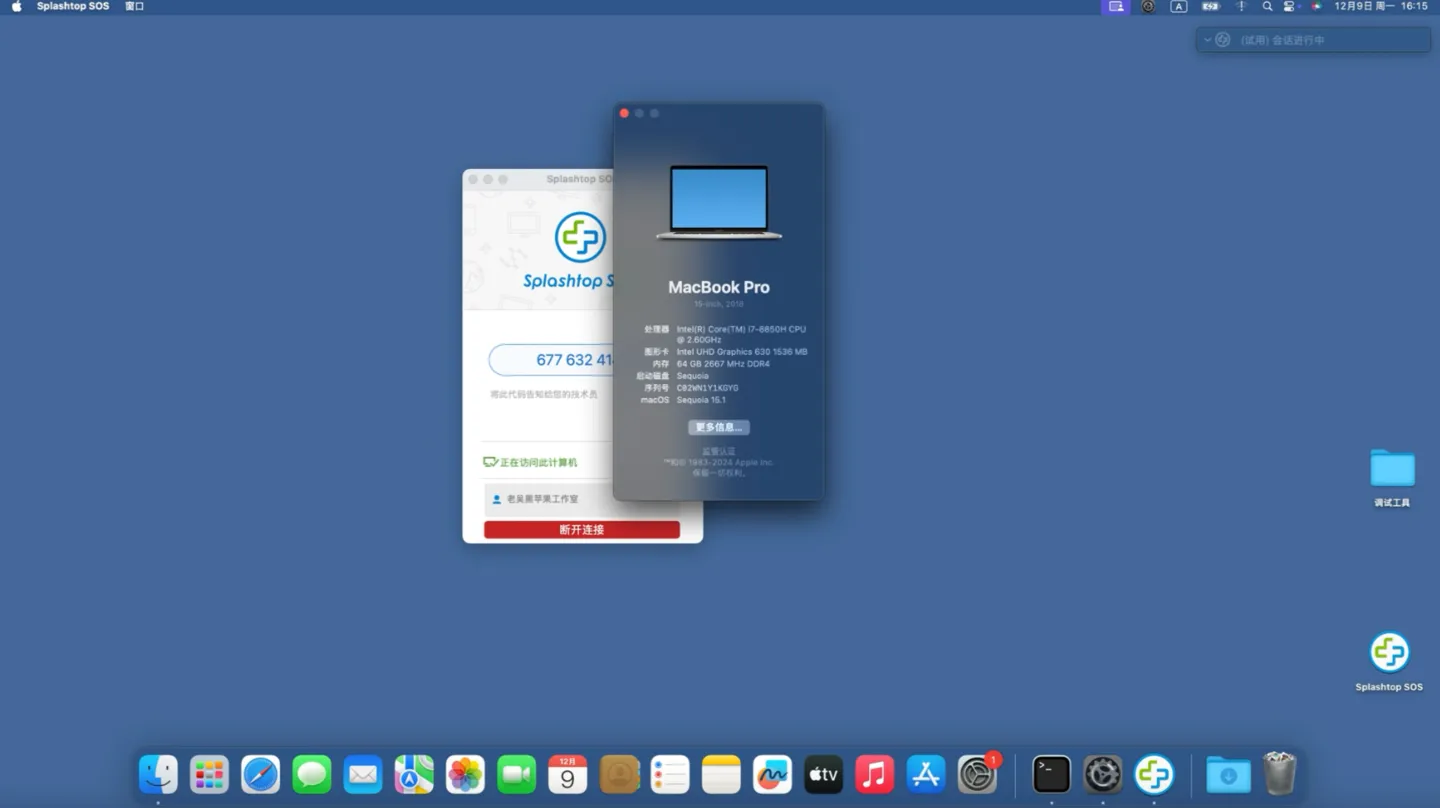Open the 调试工具 folder on the desktop
1440x808 pixels.
1392,469
